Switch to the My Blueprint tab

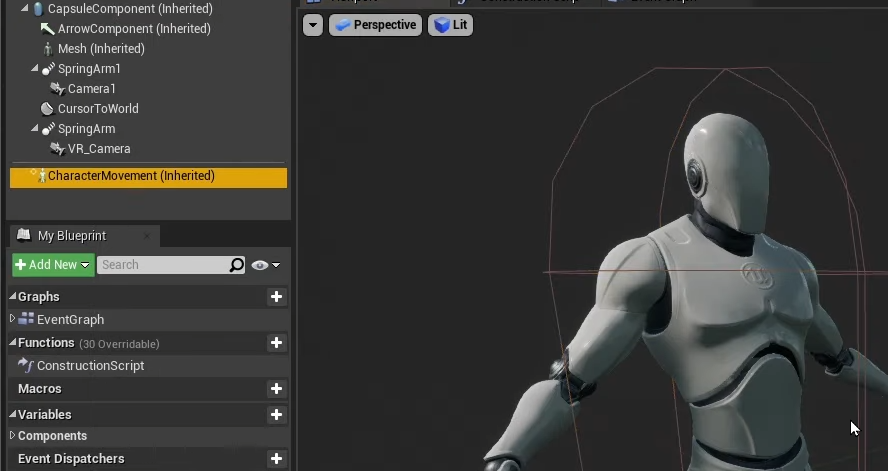pyautogui.click(x=84, y=236)
